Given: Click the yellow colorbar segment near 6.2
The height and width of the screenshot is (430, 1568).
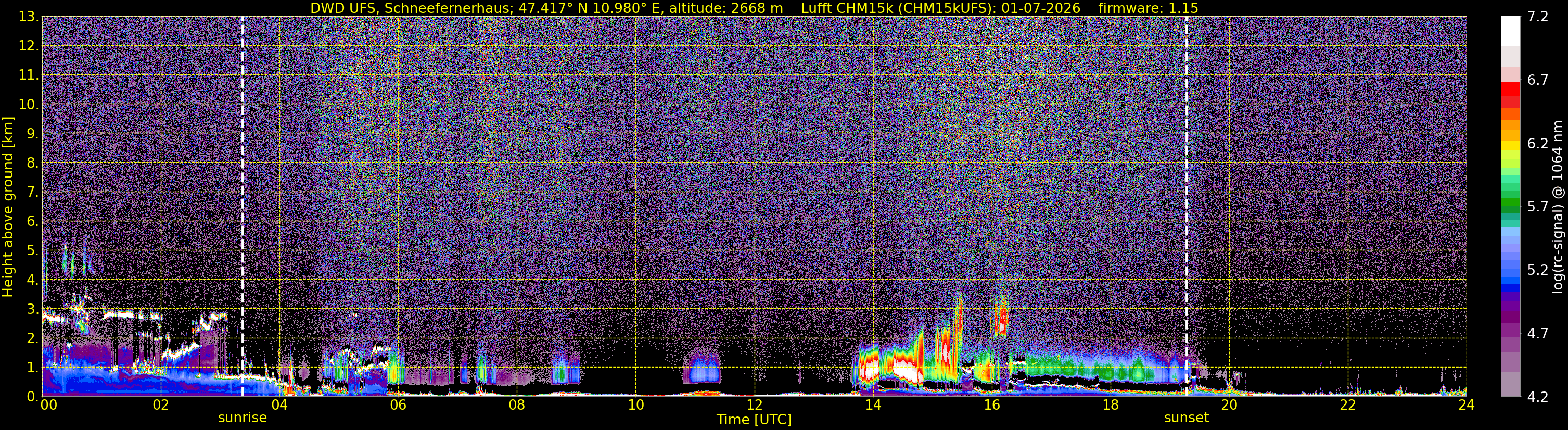Looking at the screenshot, I should click(x=1510, y=146).
